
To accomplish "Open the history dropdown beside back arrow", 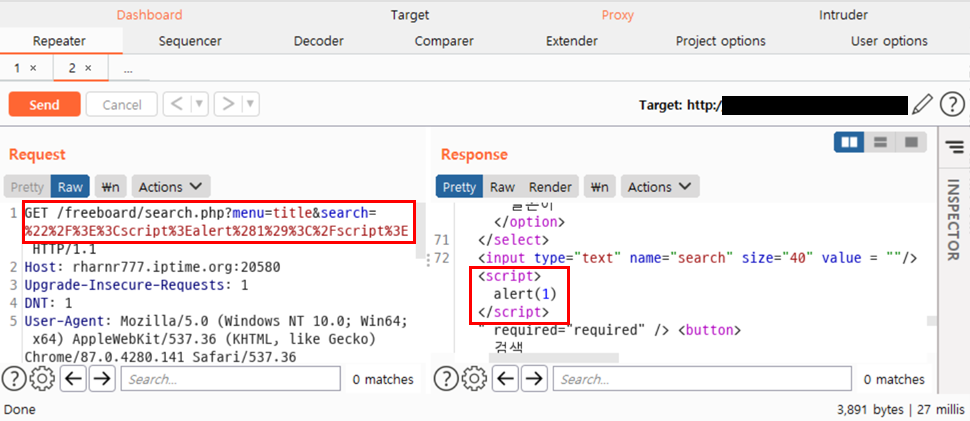I will coord(200,104).
